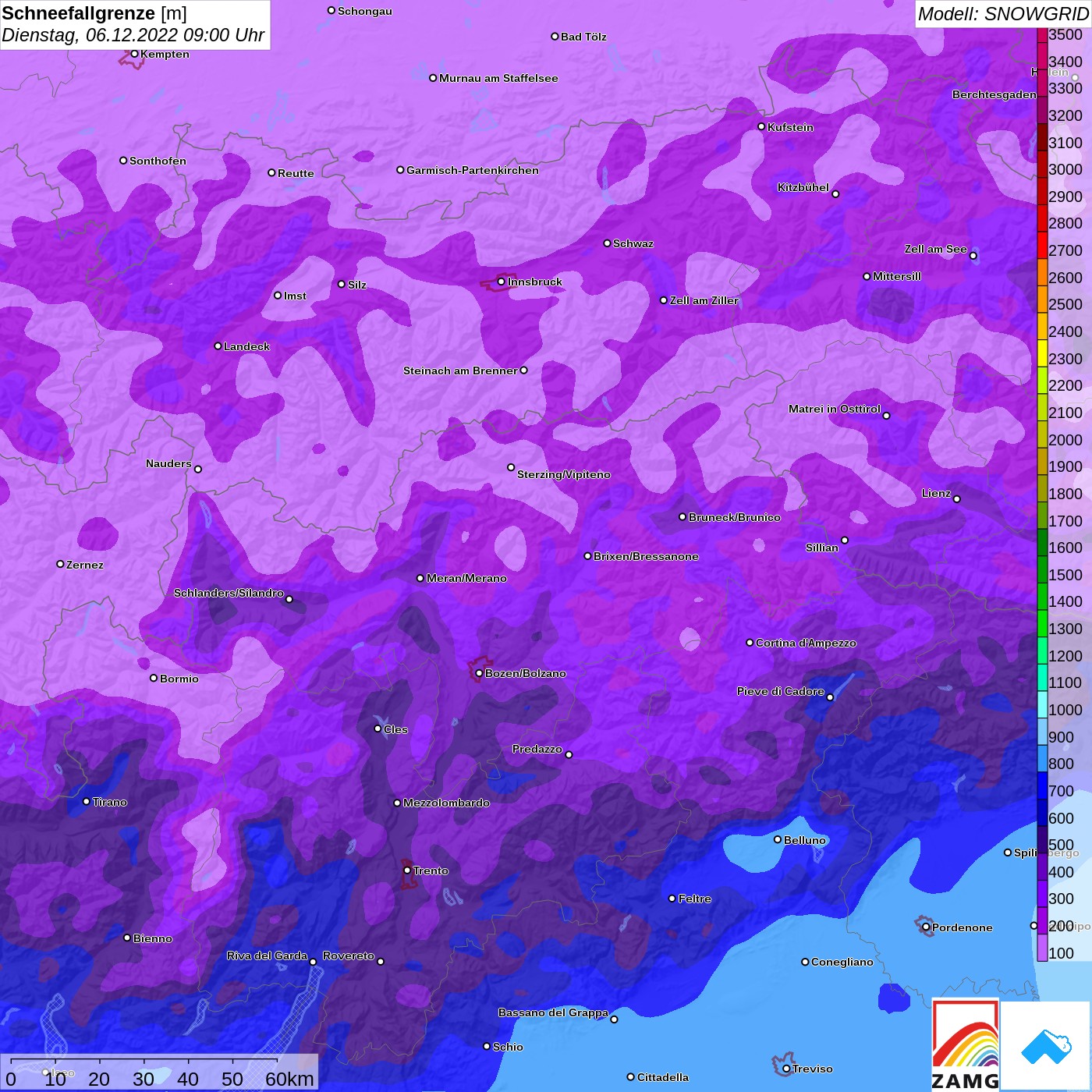Click the Bad Tölz label

(583, 37)
